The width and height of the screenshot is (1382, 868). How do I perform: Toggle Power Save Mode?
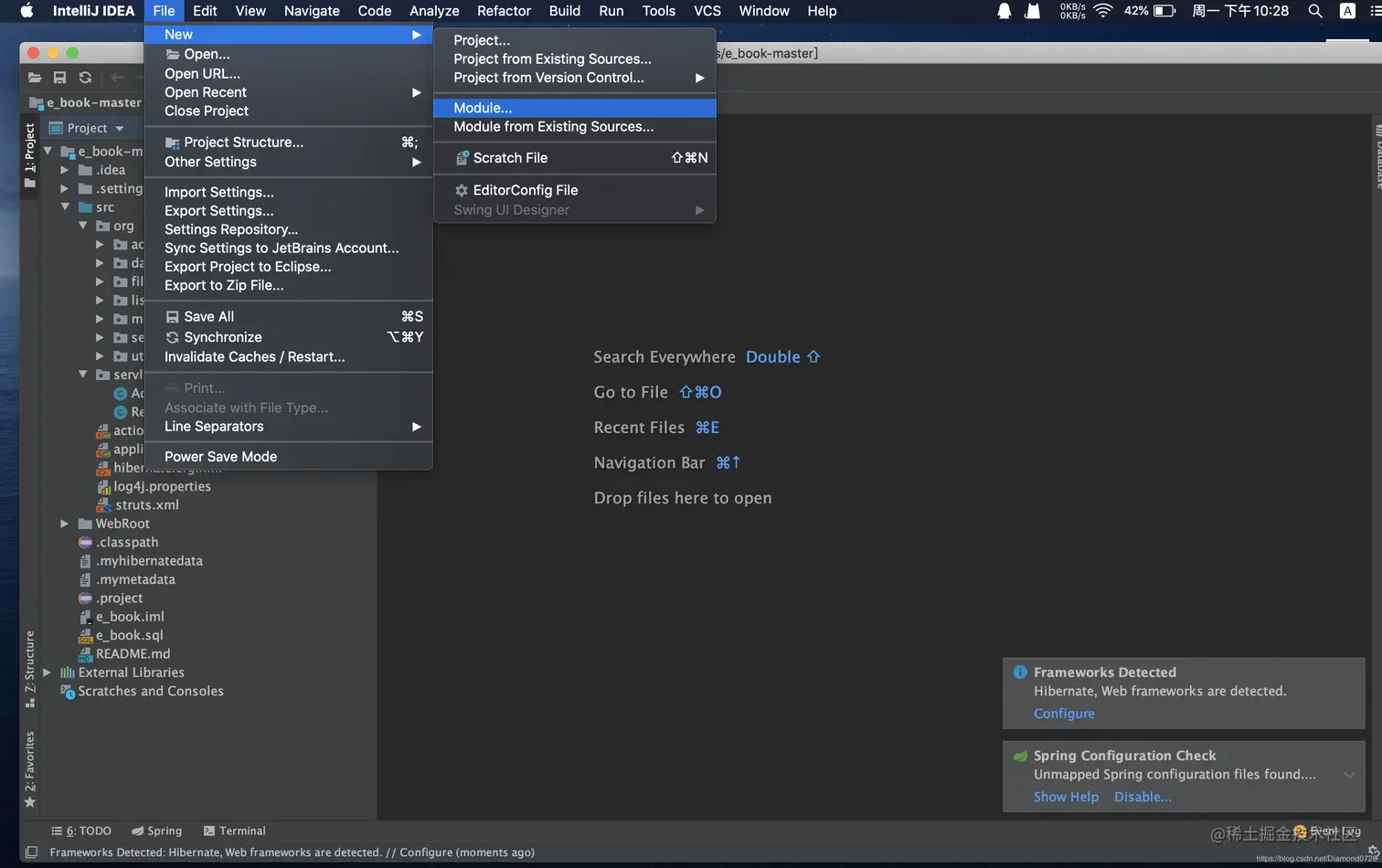pyautogui.click(x=289, y=457)
